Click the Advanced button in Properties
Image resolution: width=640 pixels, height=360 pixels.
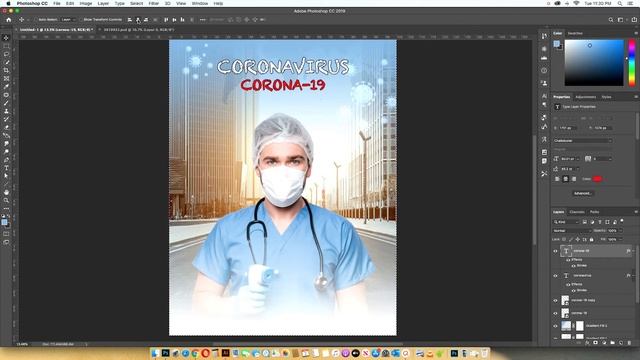(582, 193)
